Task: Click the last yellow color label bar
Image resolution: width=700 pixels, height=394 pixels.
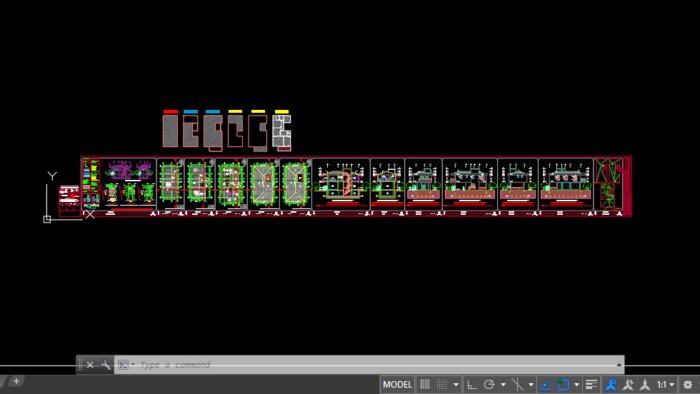Action: (282, 112)
